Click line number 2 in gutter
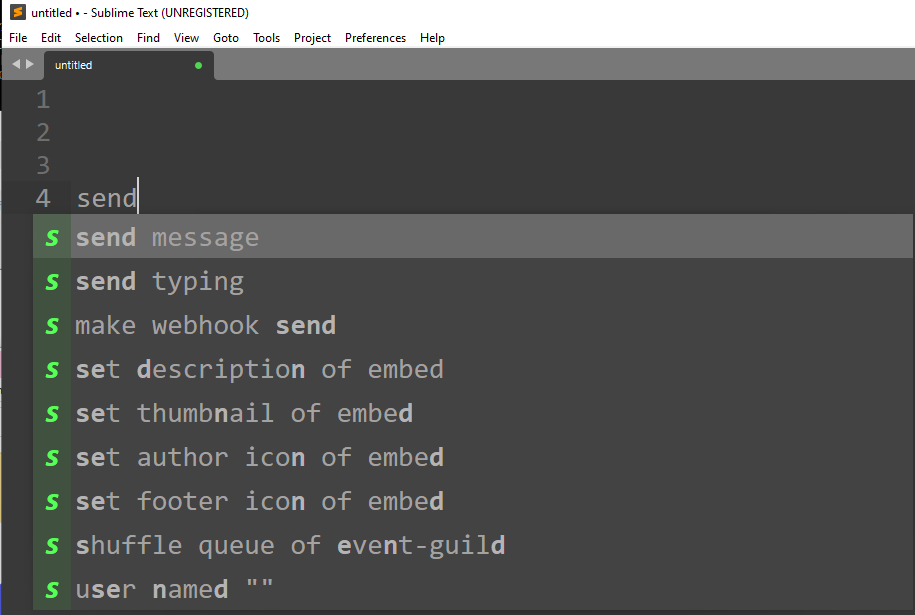The width and height of the screenshot is (915, 615). [43, 132]
